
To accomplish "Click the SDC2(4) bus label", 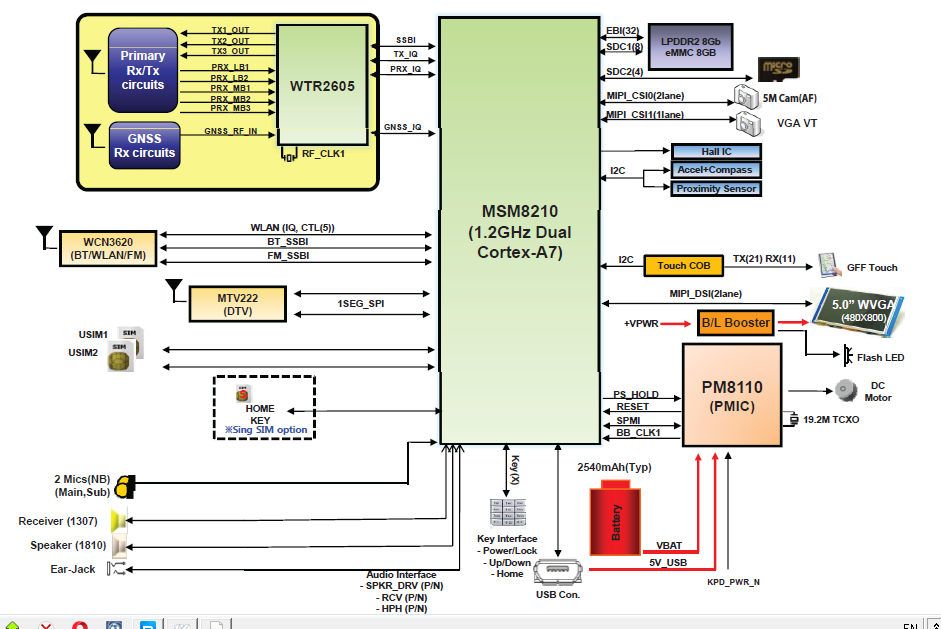I will [624, 71].
